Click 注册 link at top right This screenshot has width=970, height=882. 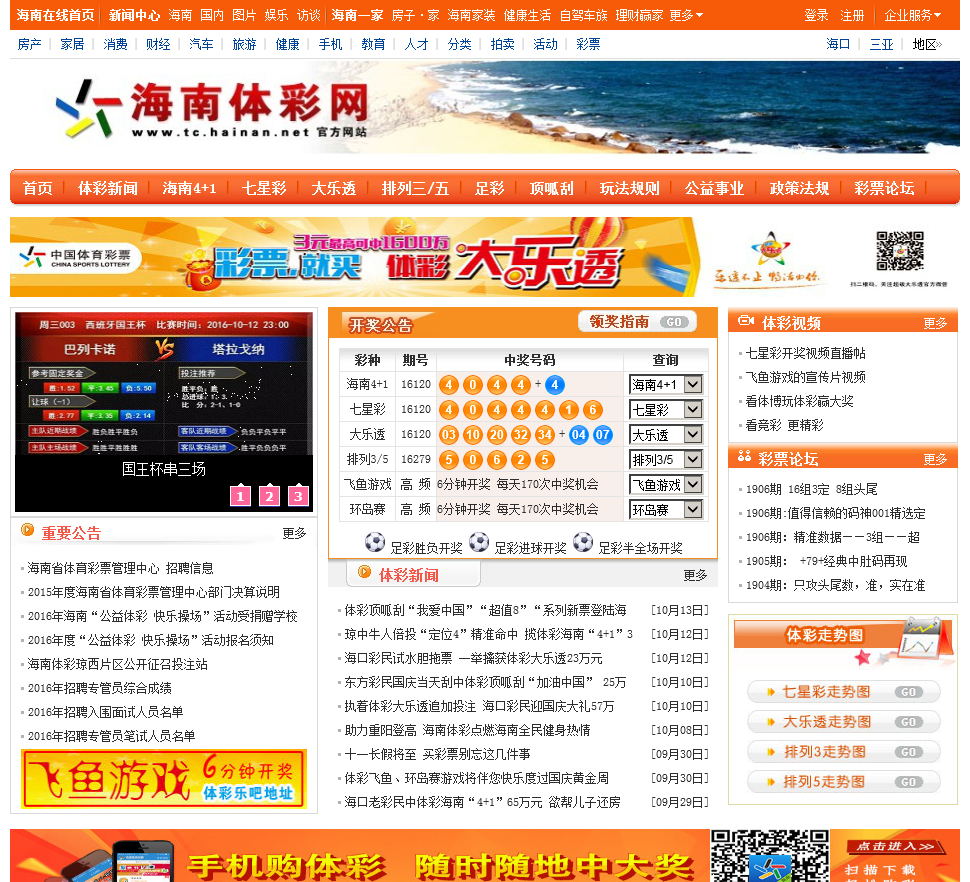click(852, 15)
